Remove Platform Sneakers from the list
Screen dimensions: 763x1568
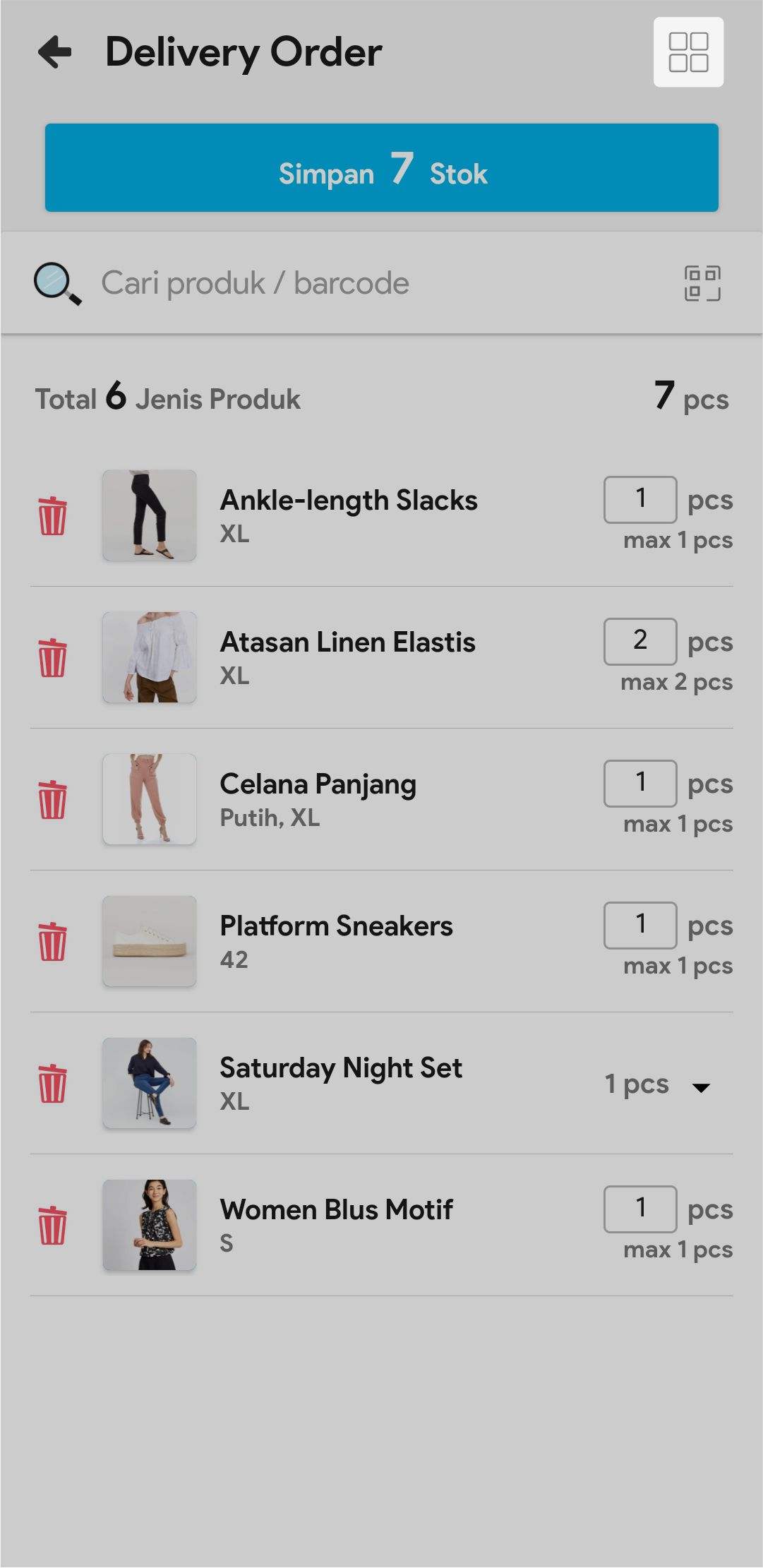(52, 942)
